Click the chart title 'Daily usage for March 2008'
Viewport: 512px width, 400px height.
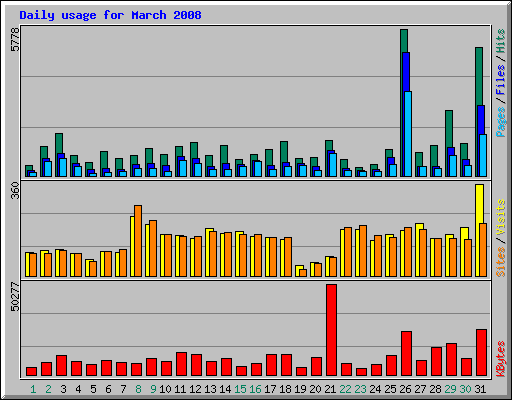(x=110, y=15)
